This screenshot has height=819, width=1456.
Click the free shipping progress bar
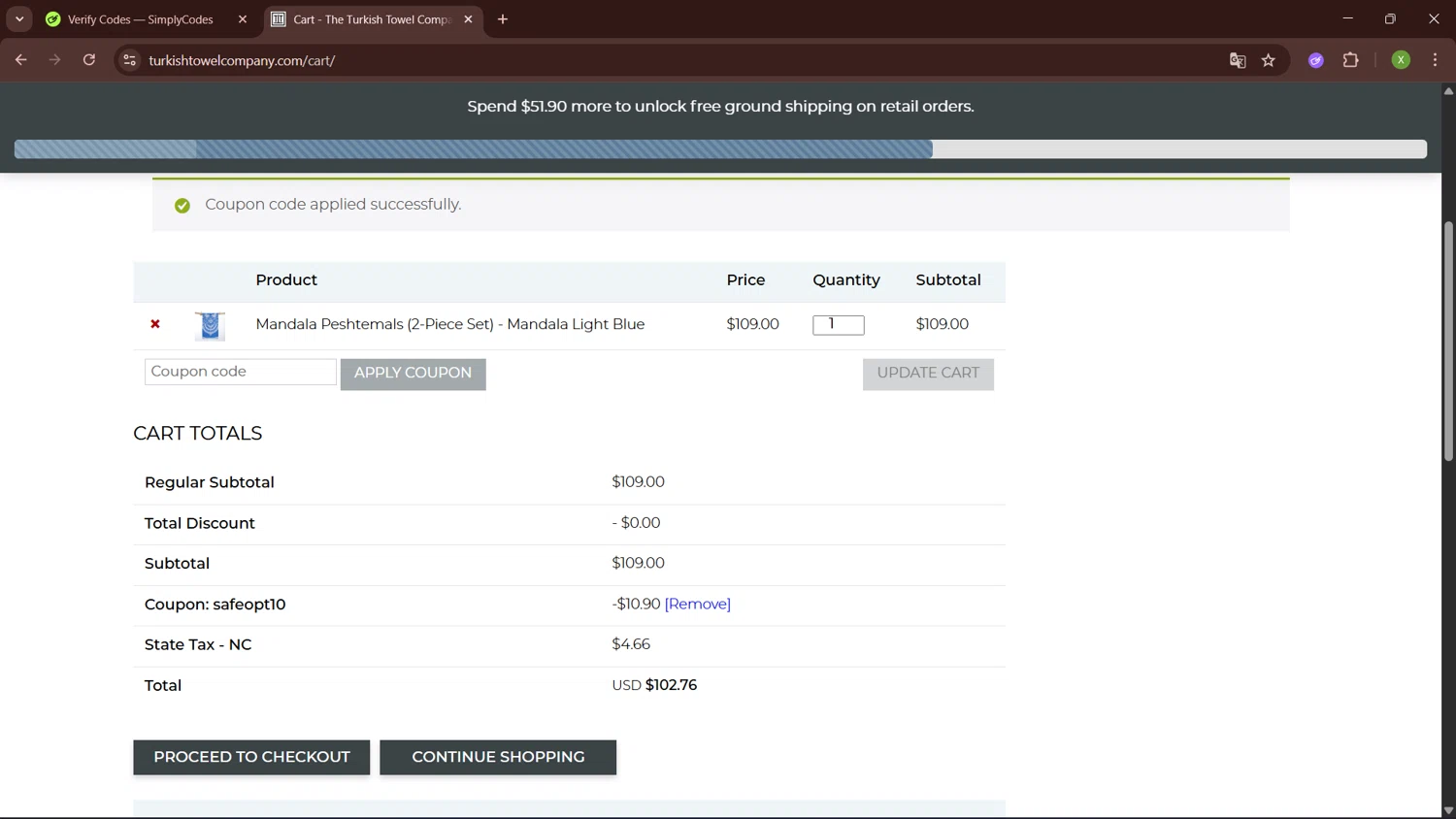[x=720, y=149]
